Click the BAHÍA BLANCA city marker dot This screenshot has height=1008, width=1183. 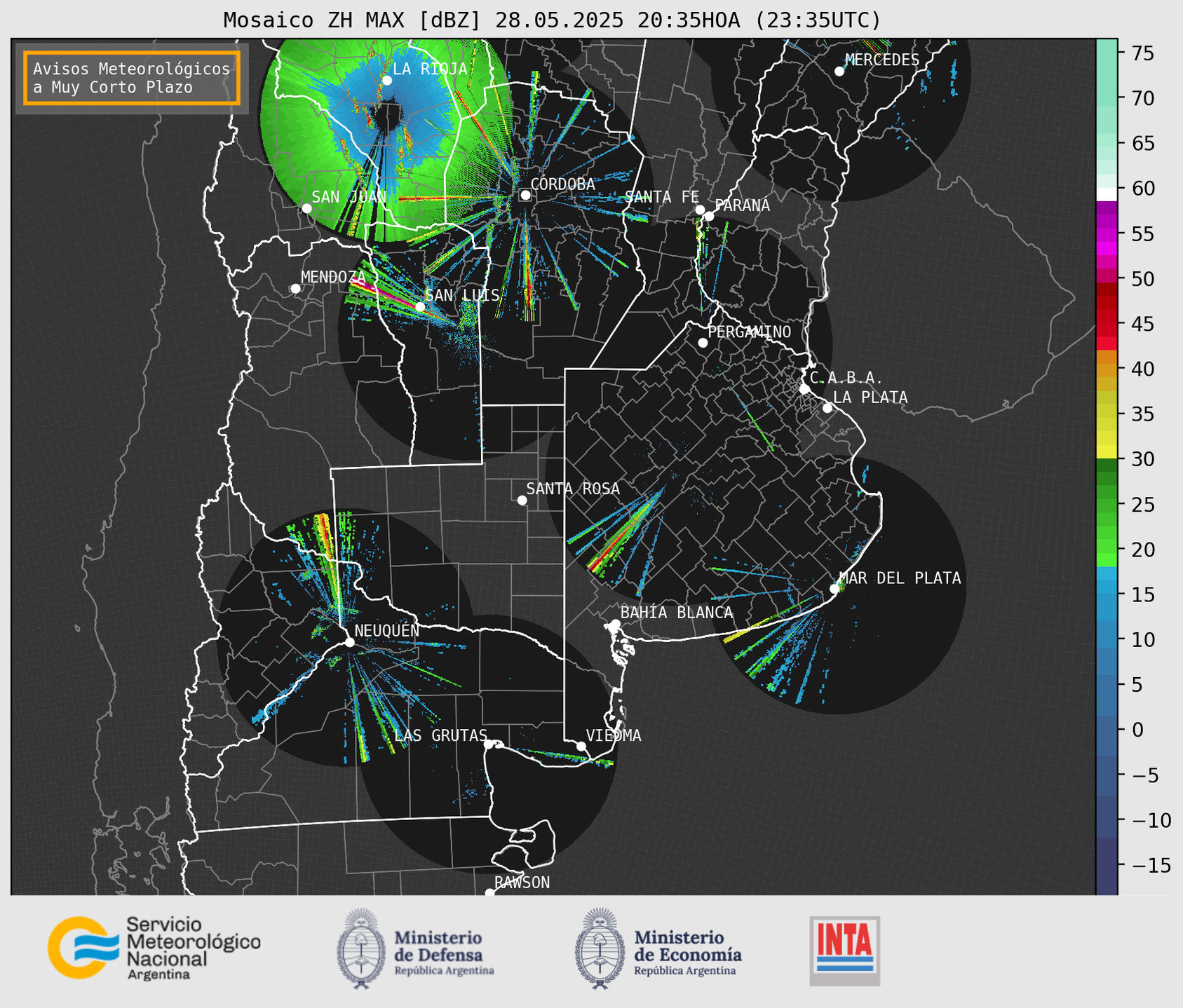[x=615, y=624]
